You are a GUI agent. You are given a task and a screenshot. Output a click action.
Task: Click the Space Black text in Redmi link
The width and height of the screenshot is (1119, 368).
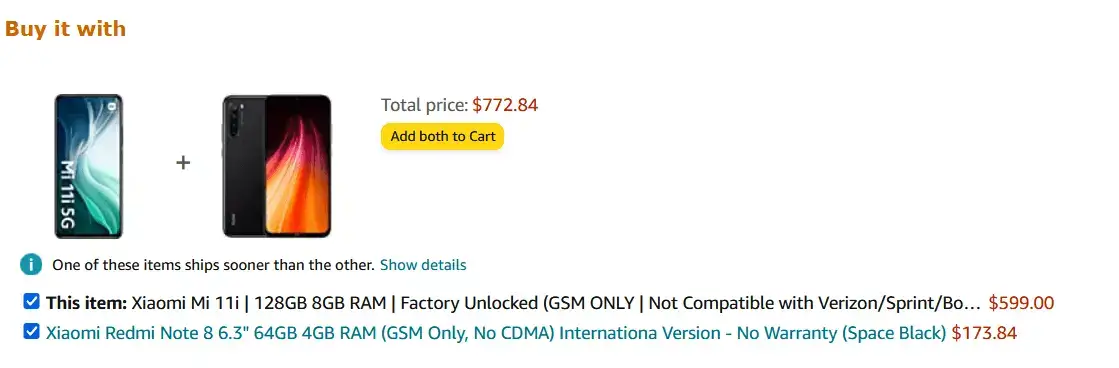(894, 333)
